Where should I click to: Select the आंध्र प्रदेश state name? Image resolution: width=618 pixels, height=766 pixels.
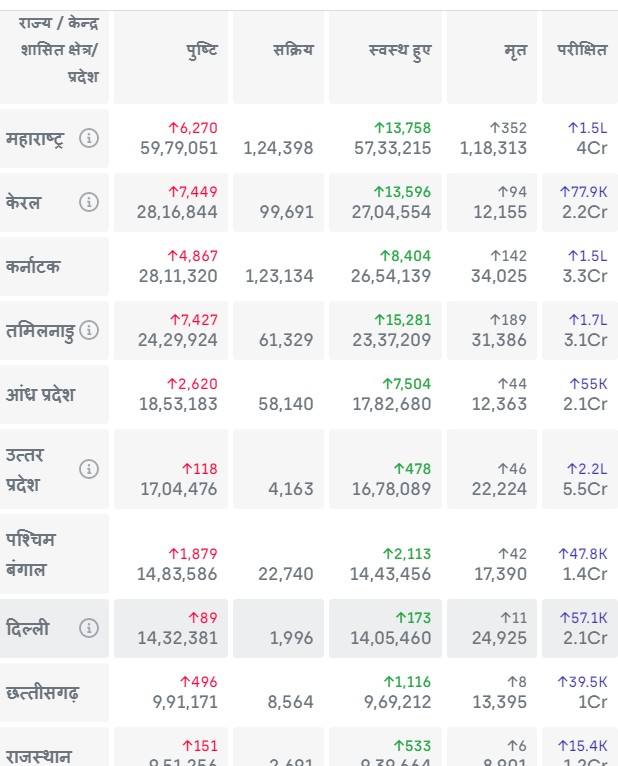pos(40,395)
